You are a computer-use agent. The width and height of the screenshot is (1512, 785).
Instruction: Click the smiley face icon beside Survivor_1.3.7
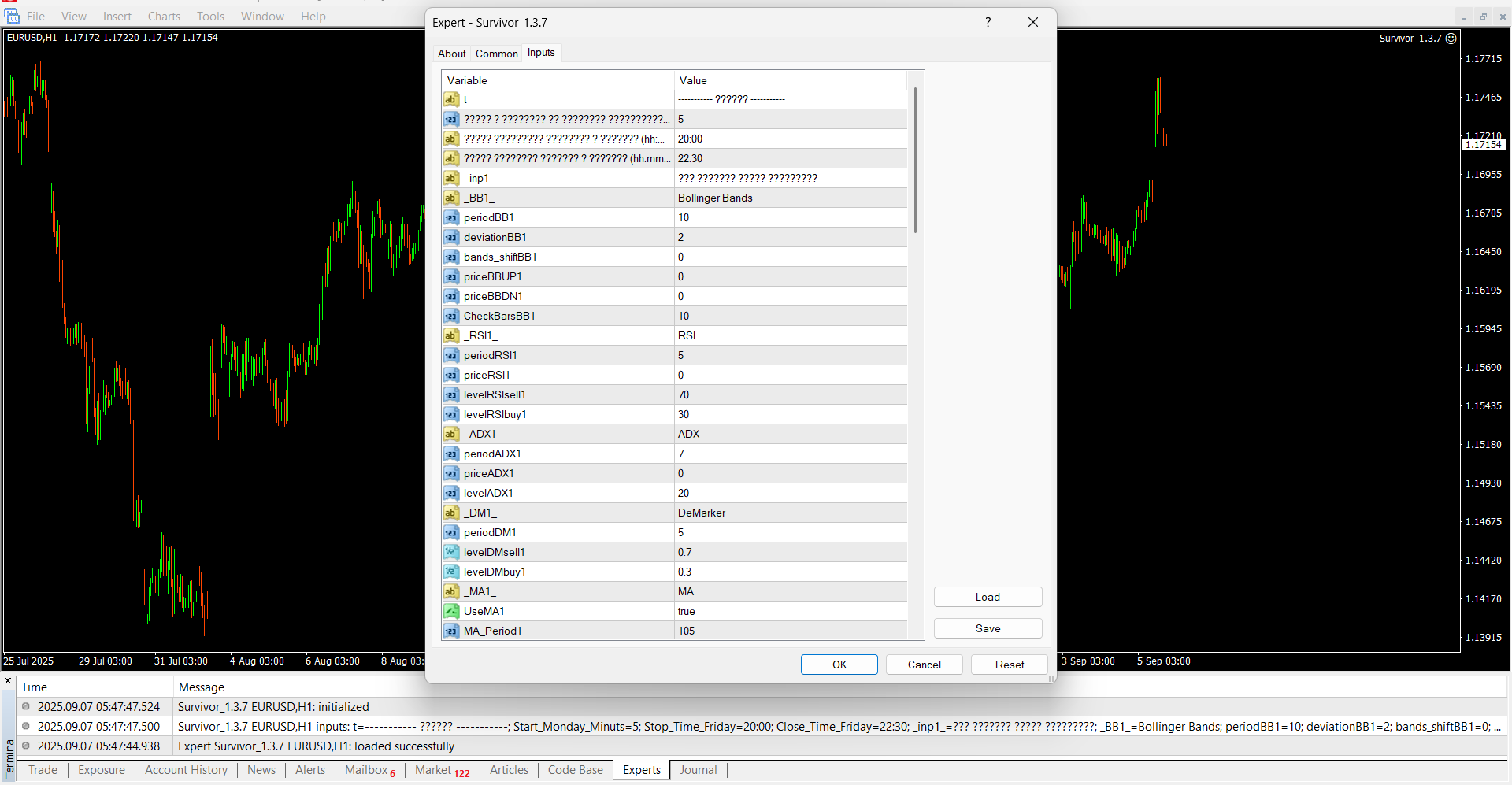[1451, 39]
